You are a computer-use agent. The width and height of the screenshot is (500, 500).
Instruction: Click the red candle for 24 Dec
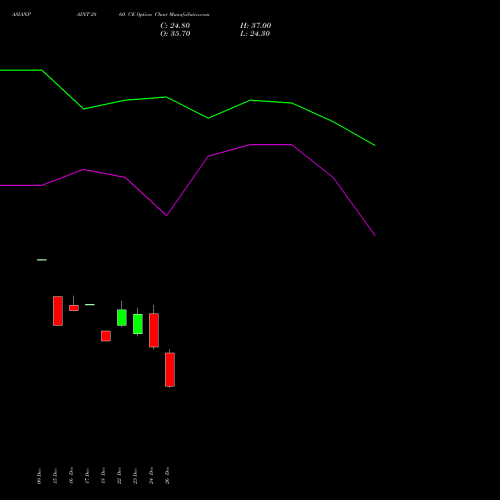tap(154, 330)
